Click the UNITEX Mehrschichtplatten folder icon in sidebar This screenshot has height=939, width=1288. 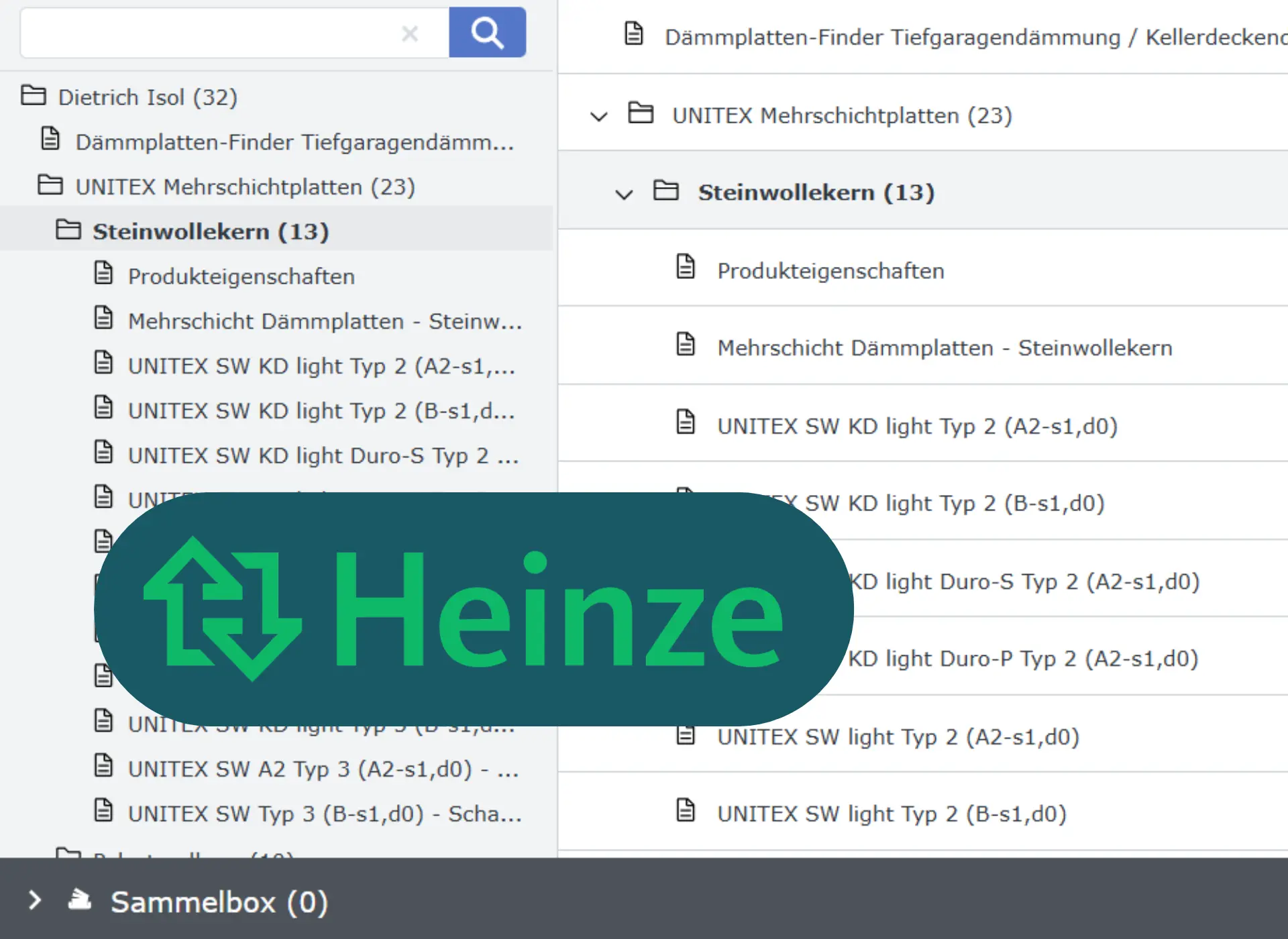point(50,185)
